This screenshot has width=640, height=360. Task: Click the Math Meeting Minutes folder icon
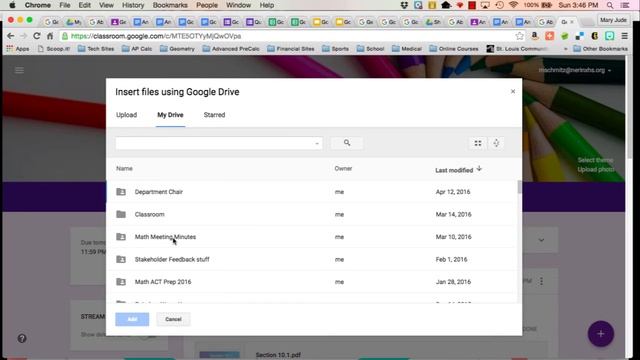pos(121,236)
